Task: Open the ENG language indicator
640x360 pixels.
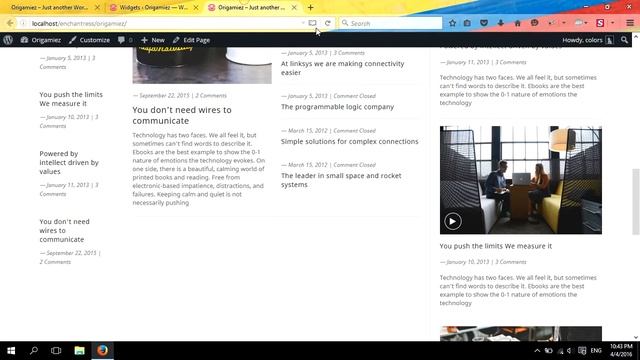Action: coord(596,351)
